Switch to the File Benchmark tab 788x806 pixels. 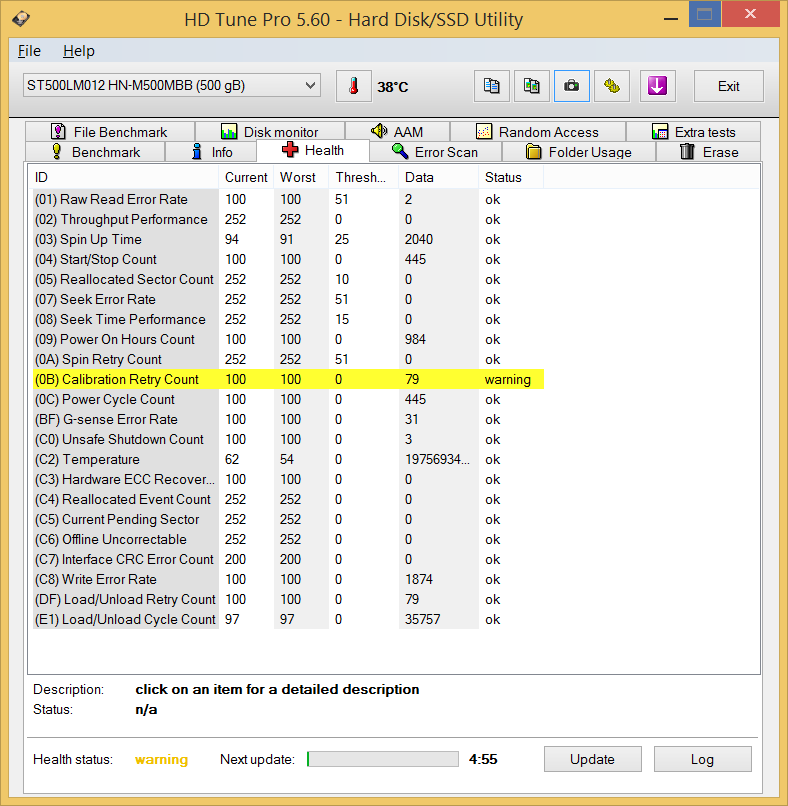point(109,132)
